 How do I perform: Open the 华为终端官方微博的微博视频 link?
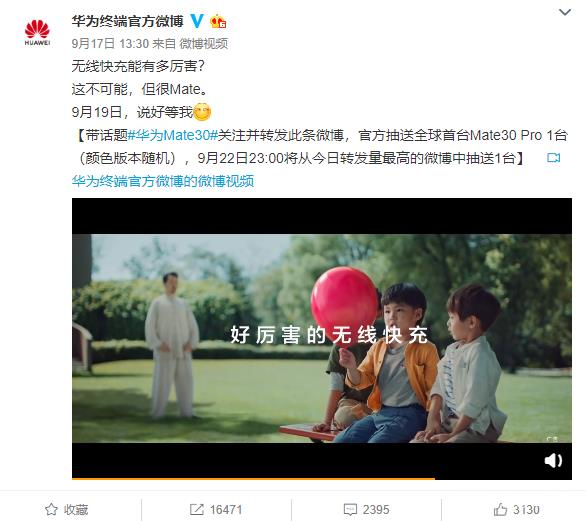pyautogui.click(x=163, y=181)
